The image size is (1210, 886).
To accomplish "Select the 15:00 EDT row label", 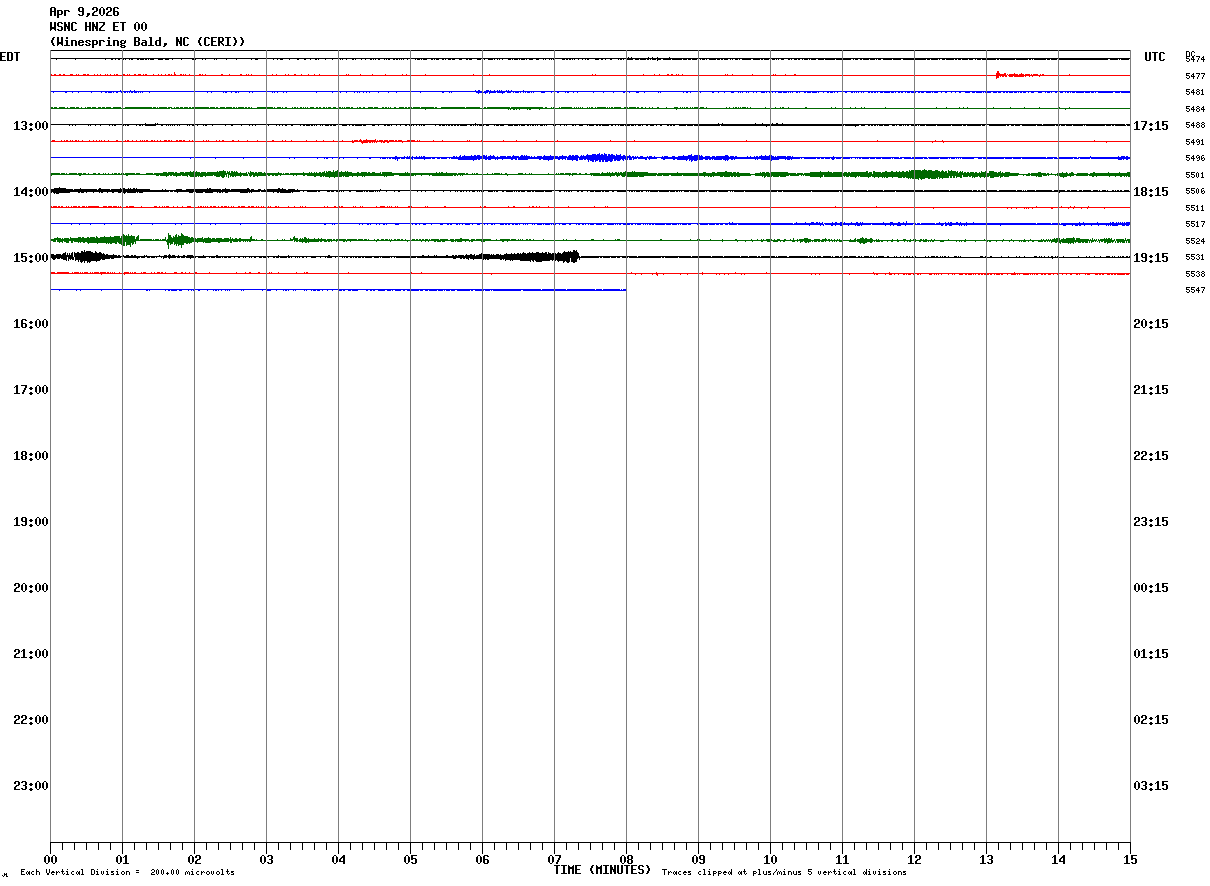I will (31, 258).
